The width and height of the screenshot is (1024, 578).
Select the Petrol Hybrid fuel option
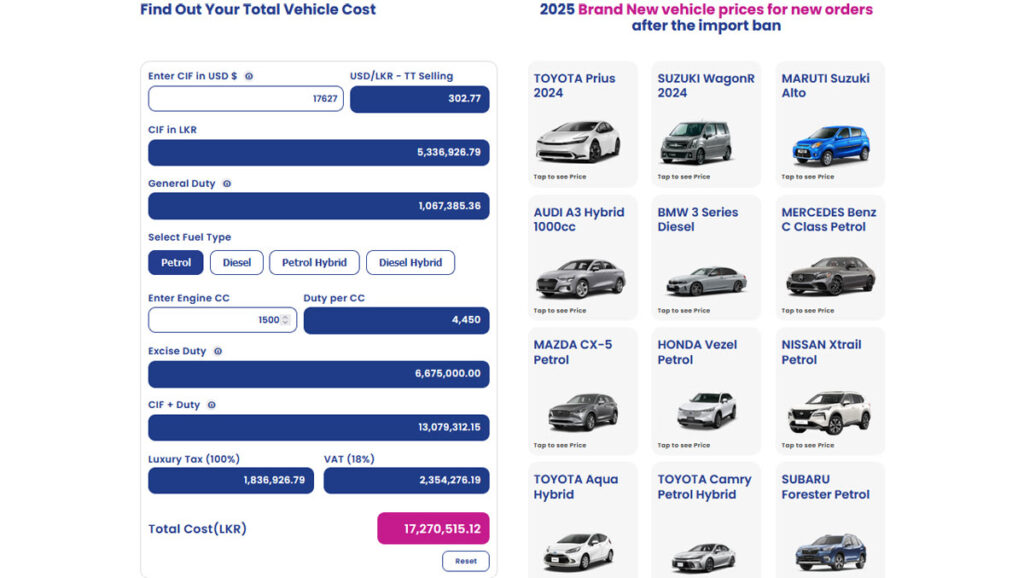(x=314, y=263)
